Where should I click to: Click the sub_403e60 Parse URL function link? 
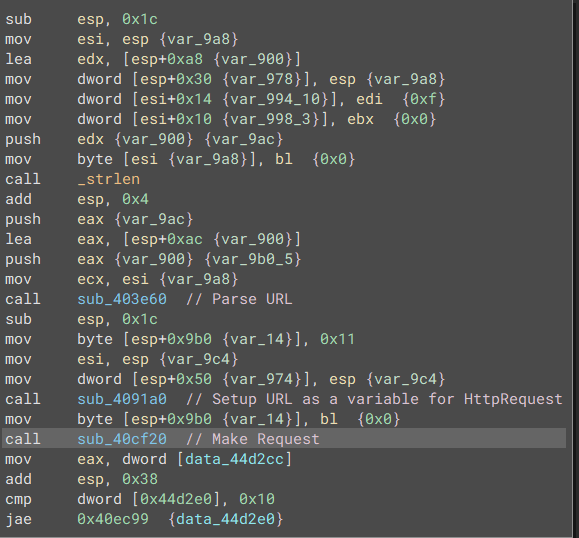tap(122, 299)
